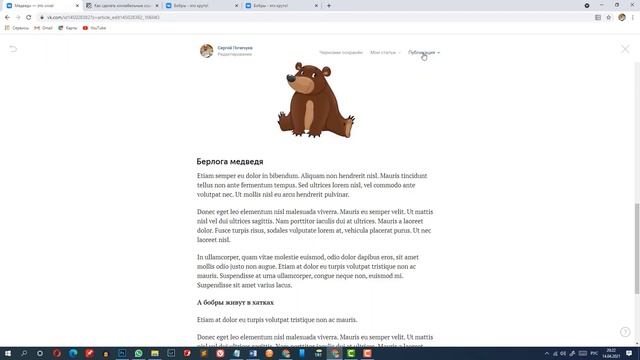Screen dimensions: 640x360
Task: Open the Карты bookmark
Action: pyautogui.click(x=67, y=28)
